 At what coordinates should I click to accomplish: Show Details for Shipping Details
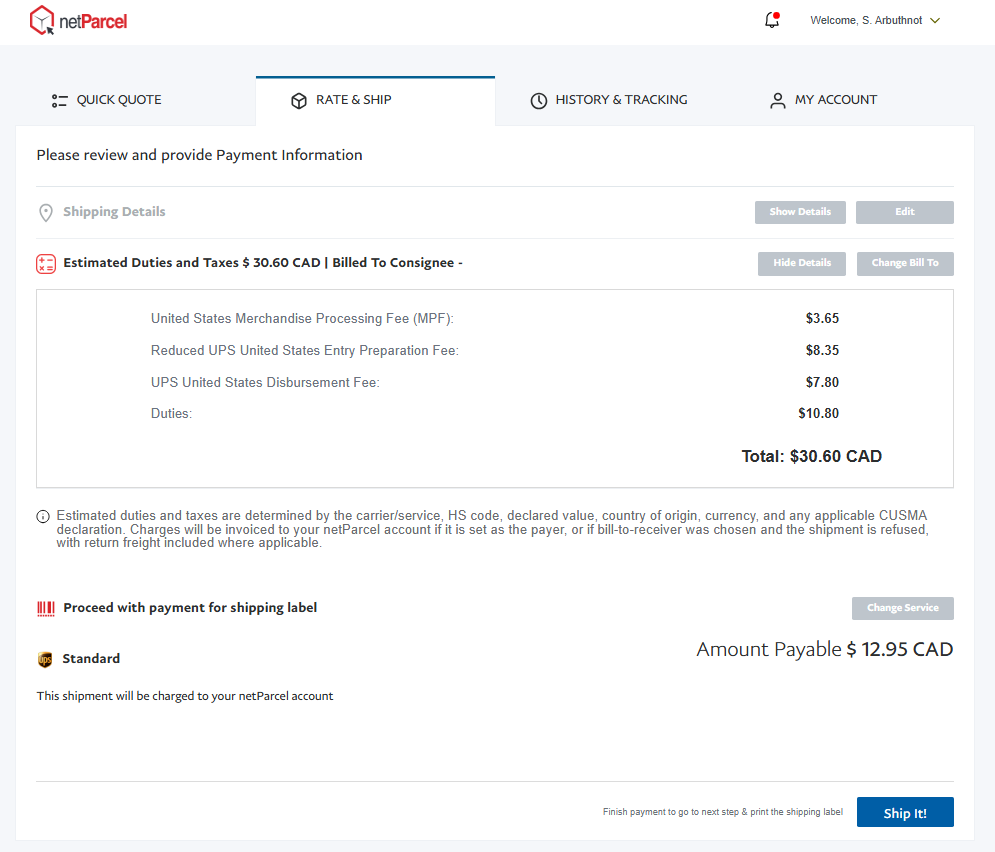tap(800, 212)
